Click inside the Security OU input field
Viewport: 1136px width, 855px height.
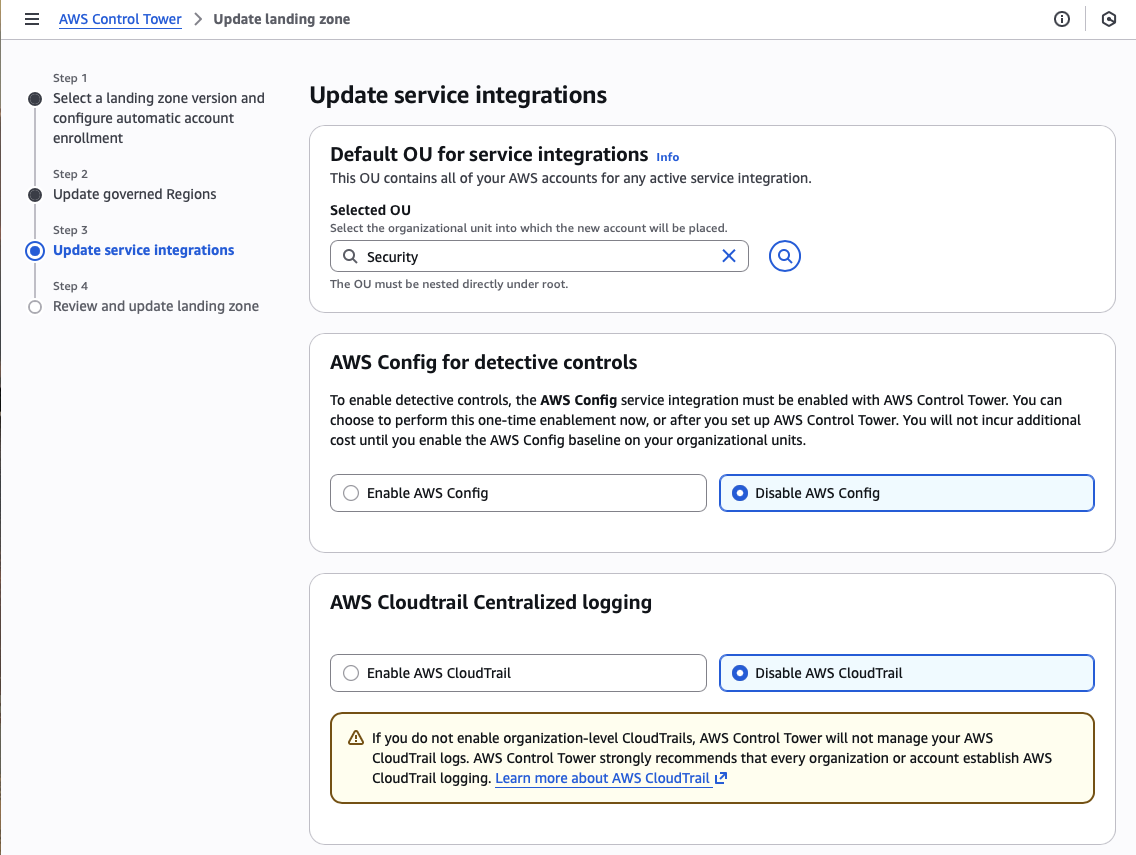(500, 256)
